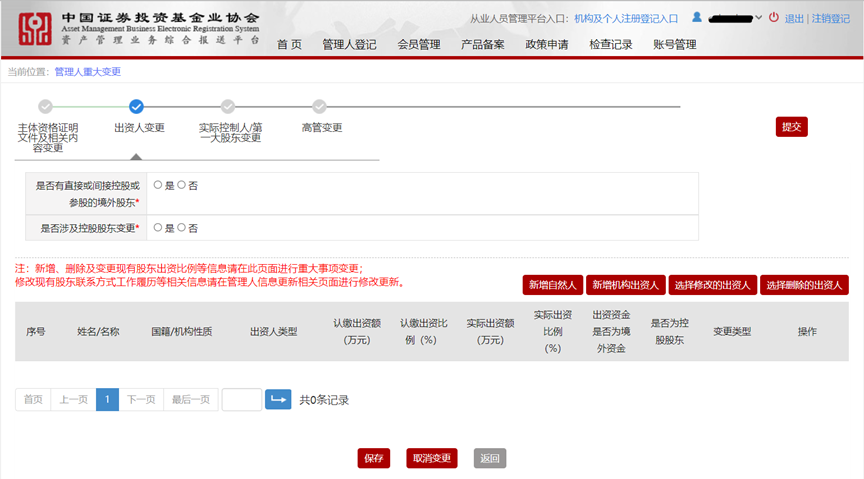Screen dimensions: 864x479
Task: Click 选择修改的出资人 button
Action: point(712,285)
